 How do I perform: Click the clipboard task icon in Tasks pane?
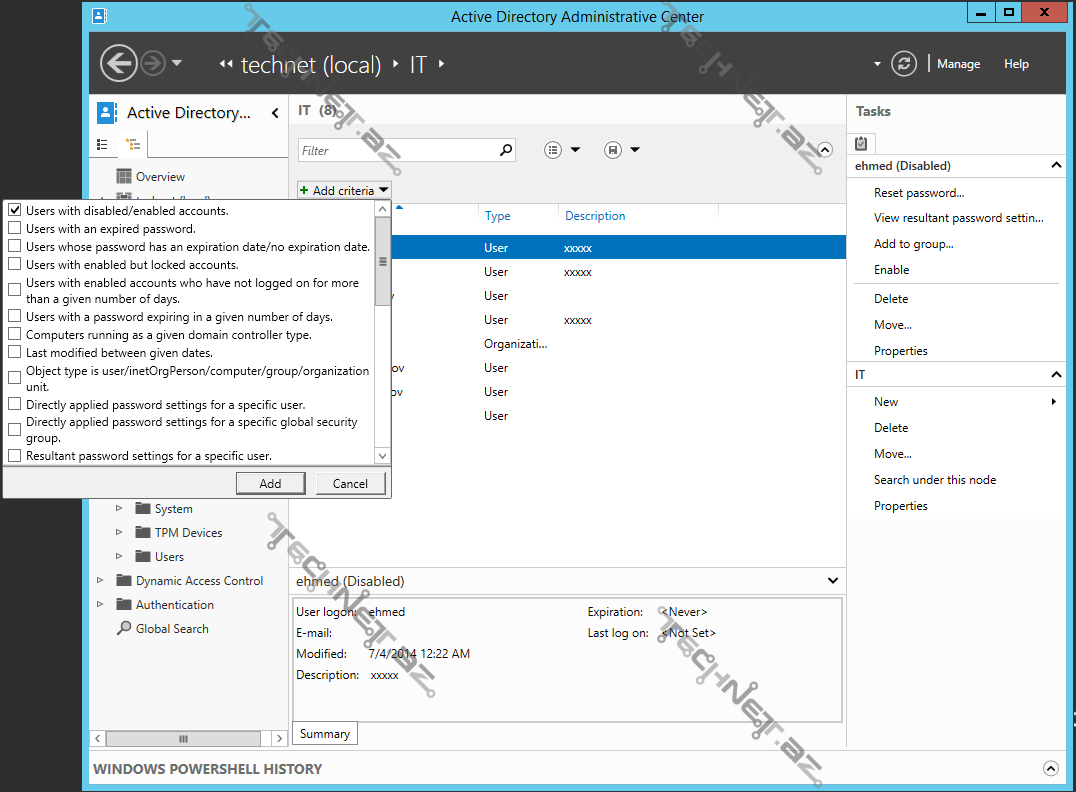pos(861,143)
